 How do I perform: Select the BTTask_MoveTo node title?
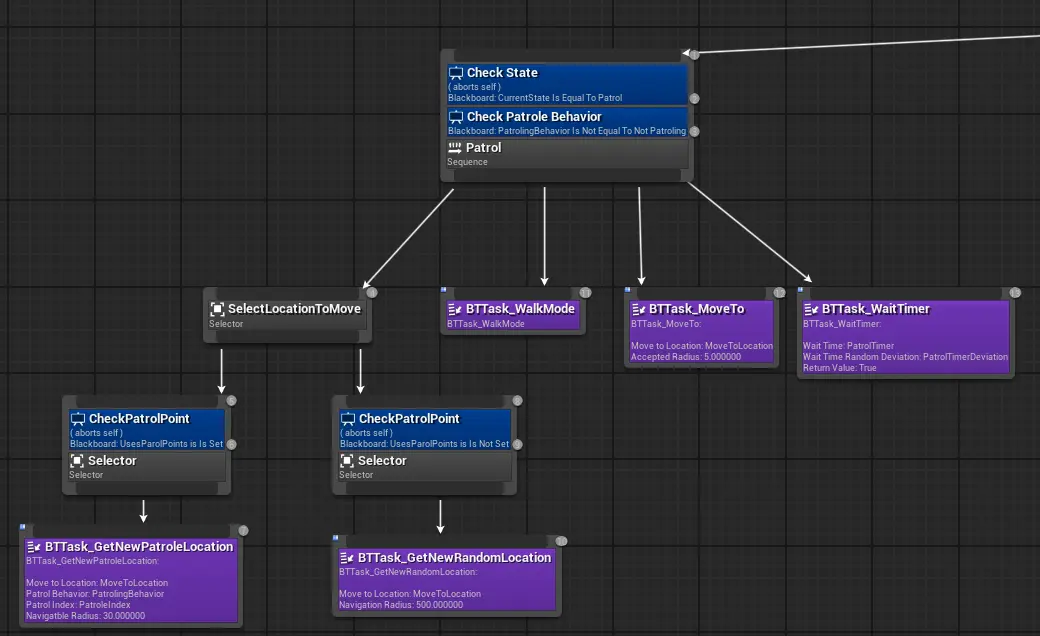[696, 309]
